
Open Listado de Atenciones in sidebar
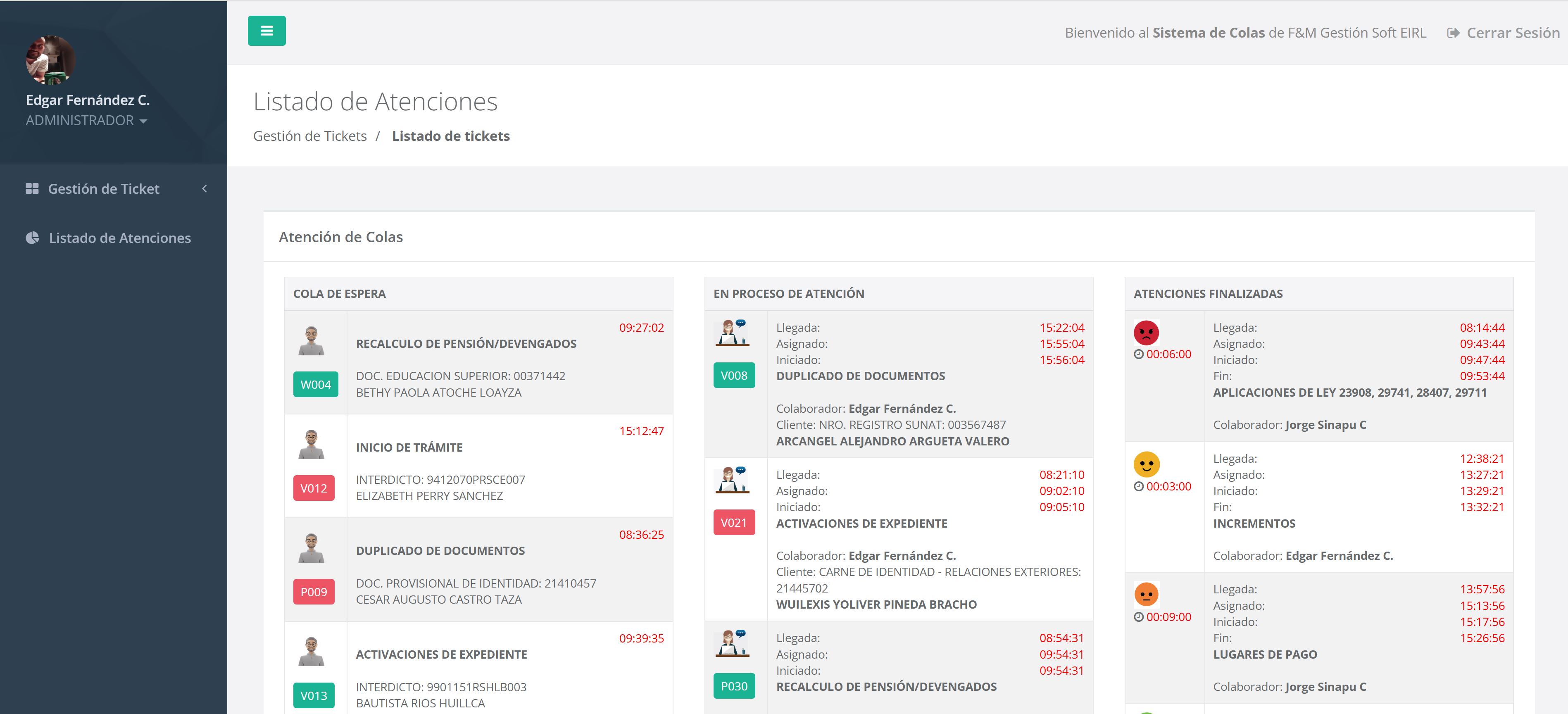[120, 238]
